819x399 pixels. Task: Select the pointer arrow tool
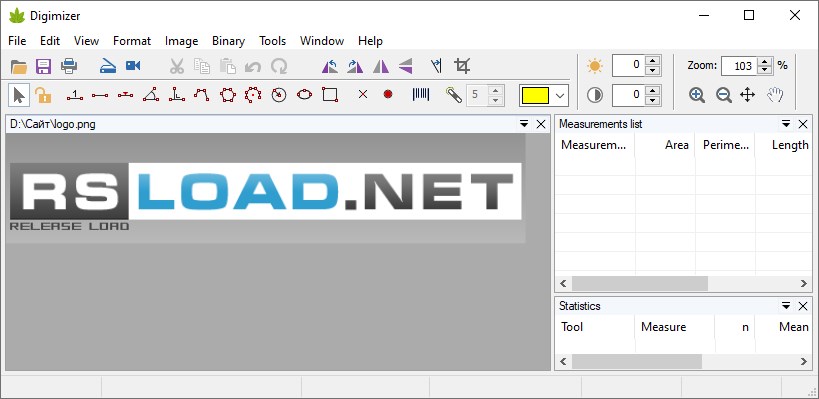tap(19, 95)
